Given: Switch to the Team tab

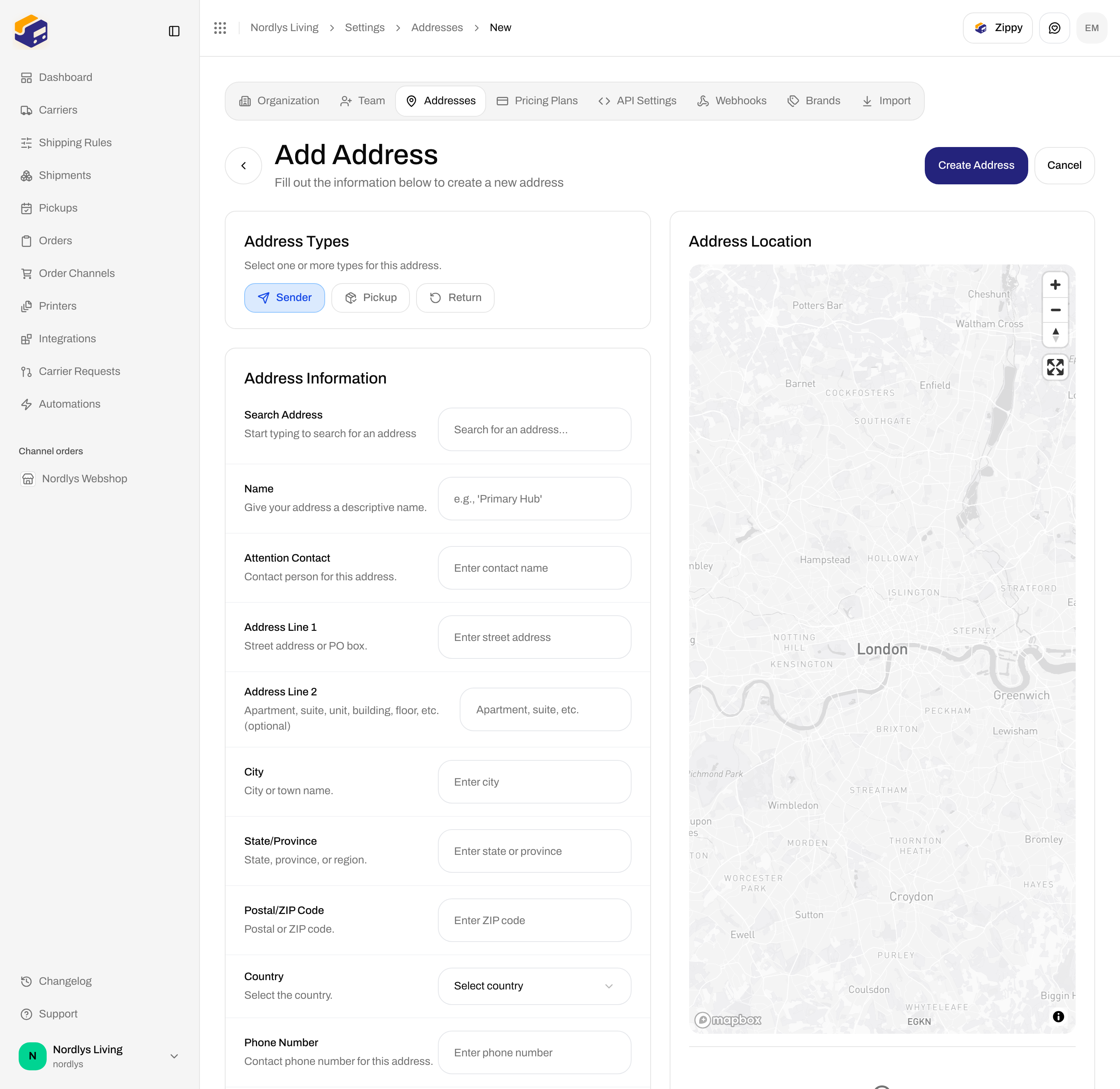Looking at the screenshot, I should (362, 101).
